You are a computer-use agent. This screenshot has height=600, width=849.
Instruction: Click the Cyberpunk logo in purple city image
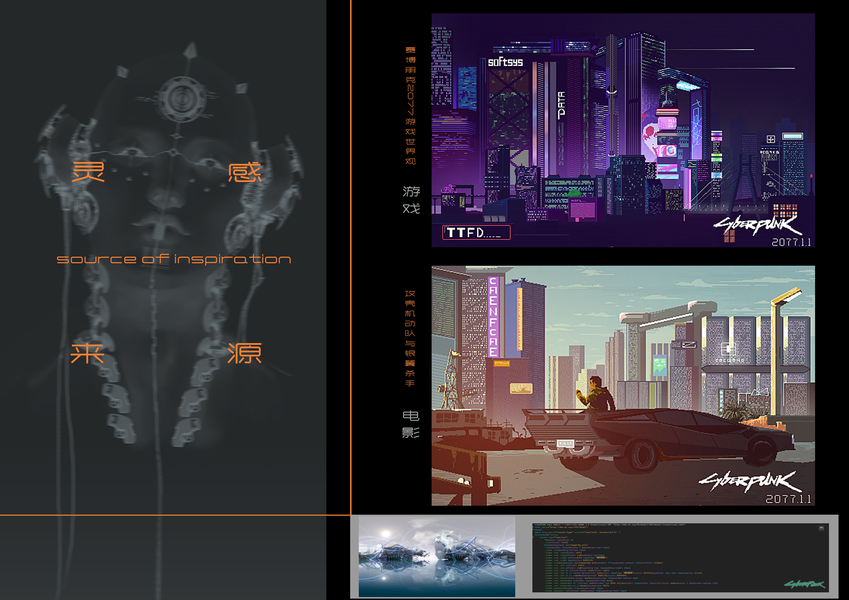tap(758, 225)
